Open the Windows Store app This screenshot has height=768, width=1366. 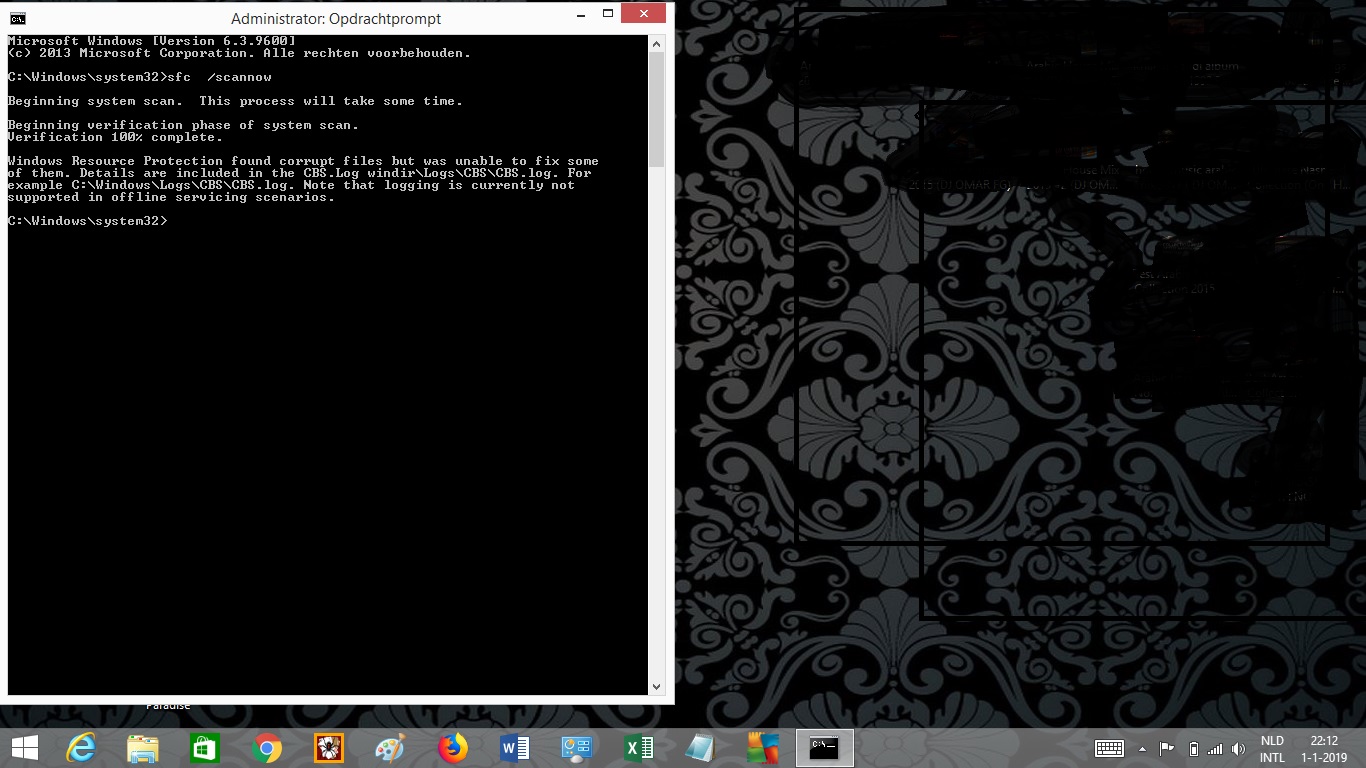pyautogui.click(x=205, y=748)
